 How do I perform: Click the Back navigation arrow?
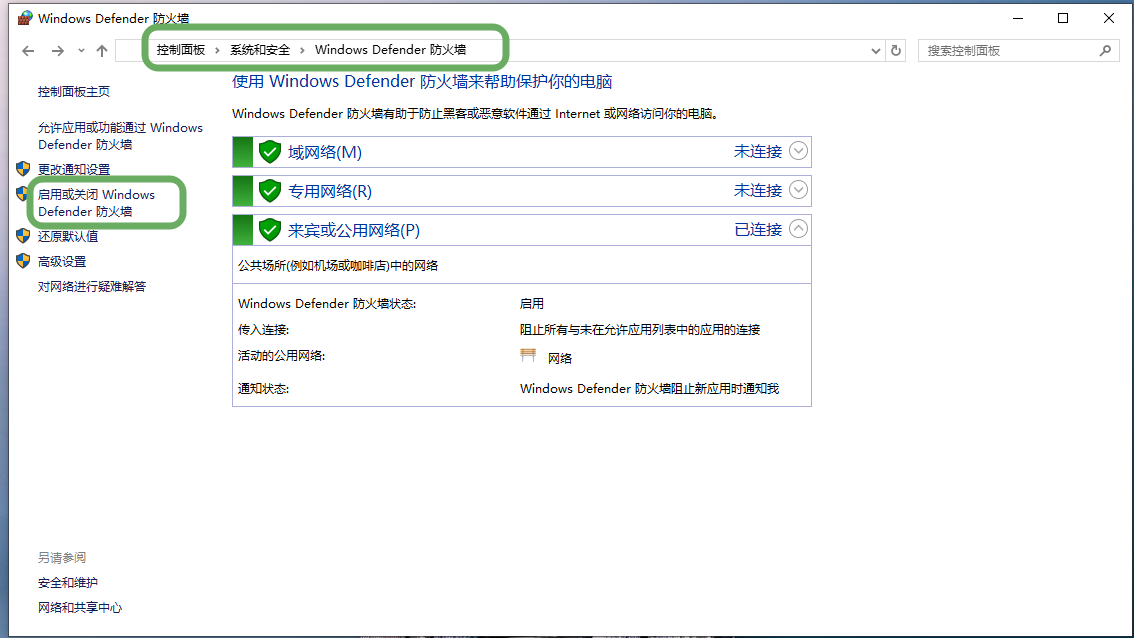(28, 51)
